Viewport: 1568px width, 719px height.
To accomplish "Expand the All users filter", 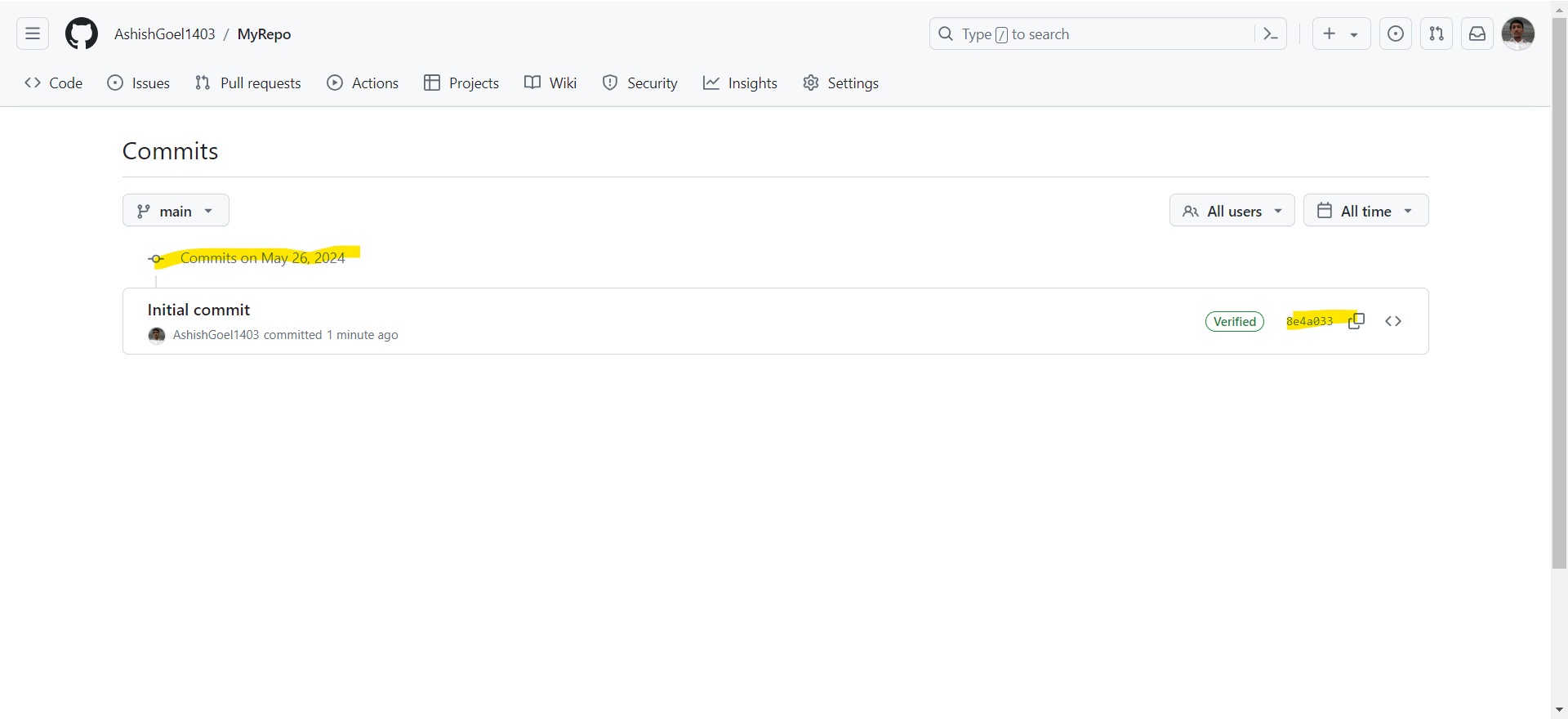I will point(1232,211).
